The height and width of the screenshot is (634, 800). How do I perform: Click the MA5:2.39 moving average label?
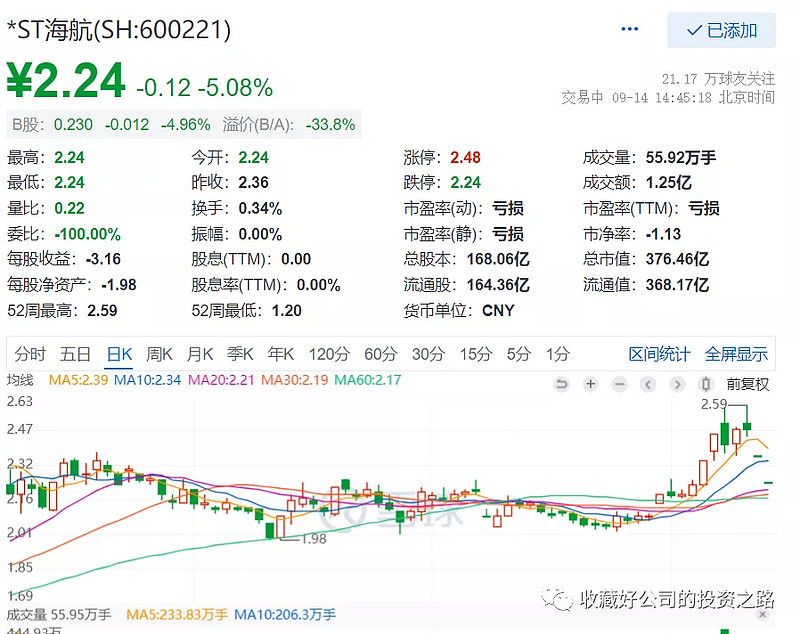[78, 380]
